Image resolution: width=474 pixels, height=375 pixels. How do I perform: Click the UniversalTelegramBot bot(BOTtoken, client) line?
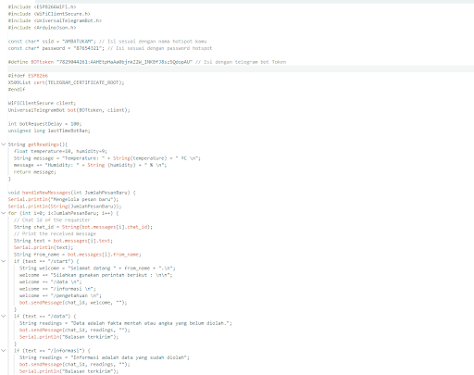tap(69, 110)
